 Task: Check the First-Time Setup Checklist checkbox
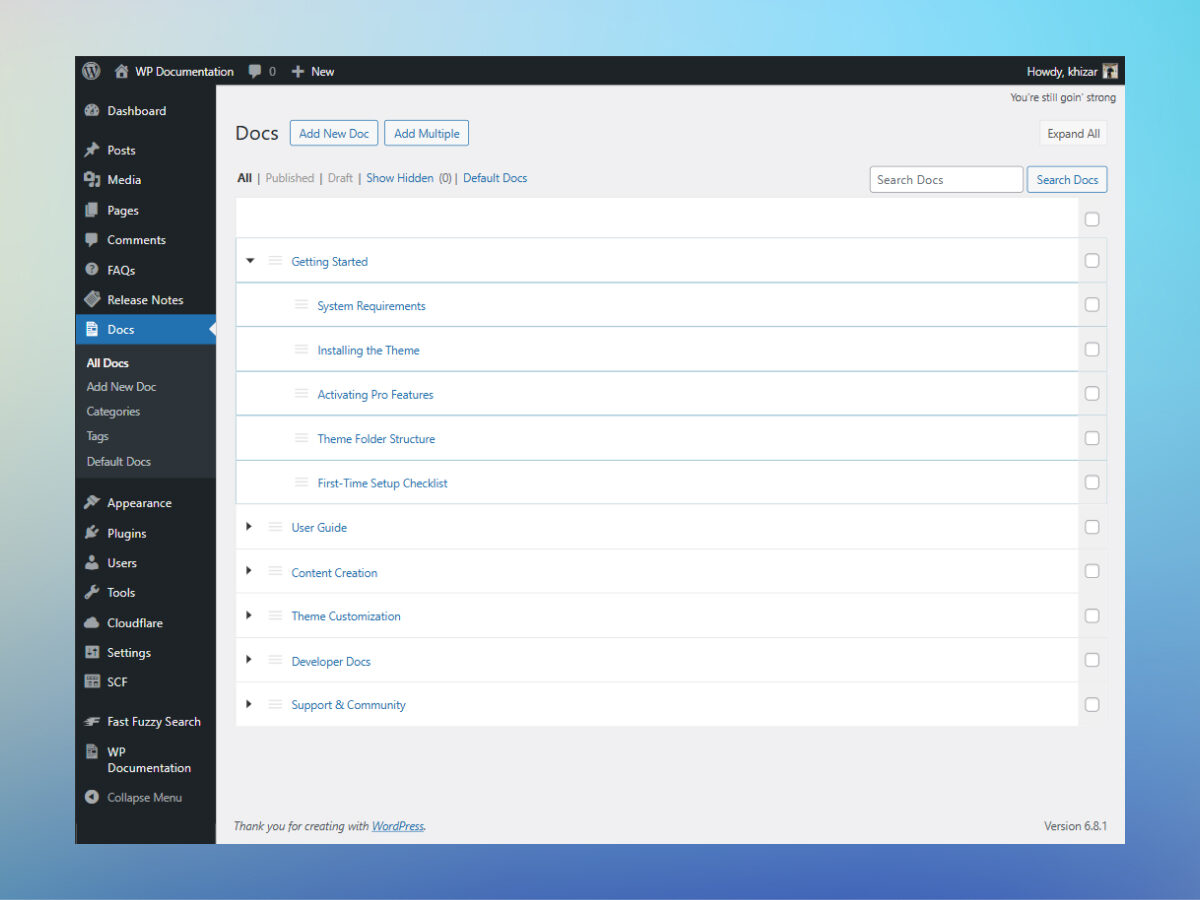(x=1092, y=482)
